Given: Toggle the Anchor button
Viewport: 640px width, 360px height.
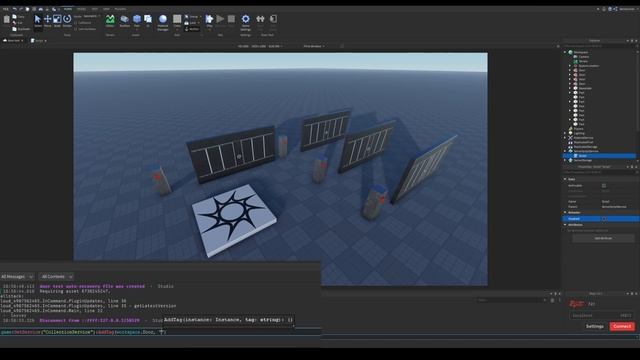Looking at the screenshot, I should [192, 29].
